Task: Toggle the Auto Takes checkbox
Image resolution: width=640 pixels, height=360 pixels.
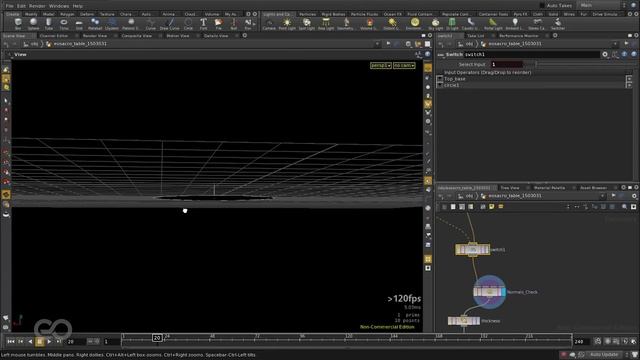Action: pyautogui.click(x=542, y=5)
